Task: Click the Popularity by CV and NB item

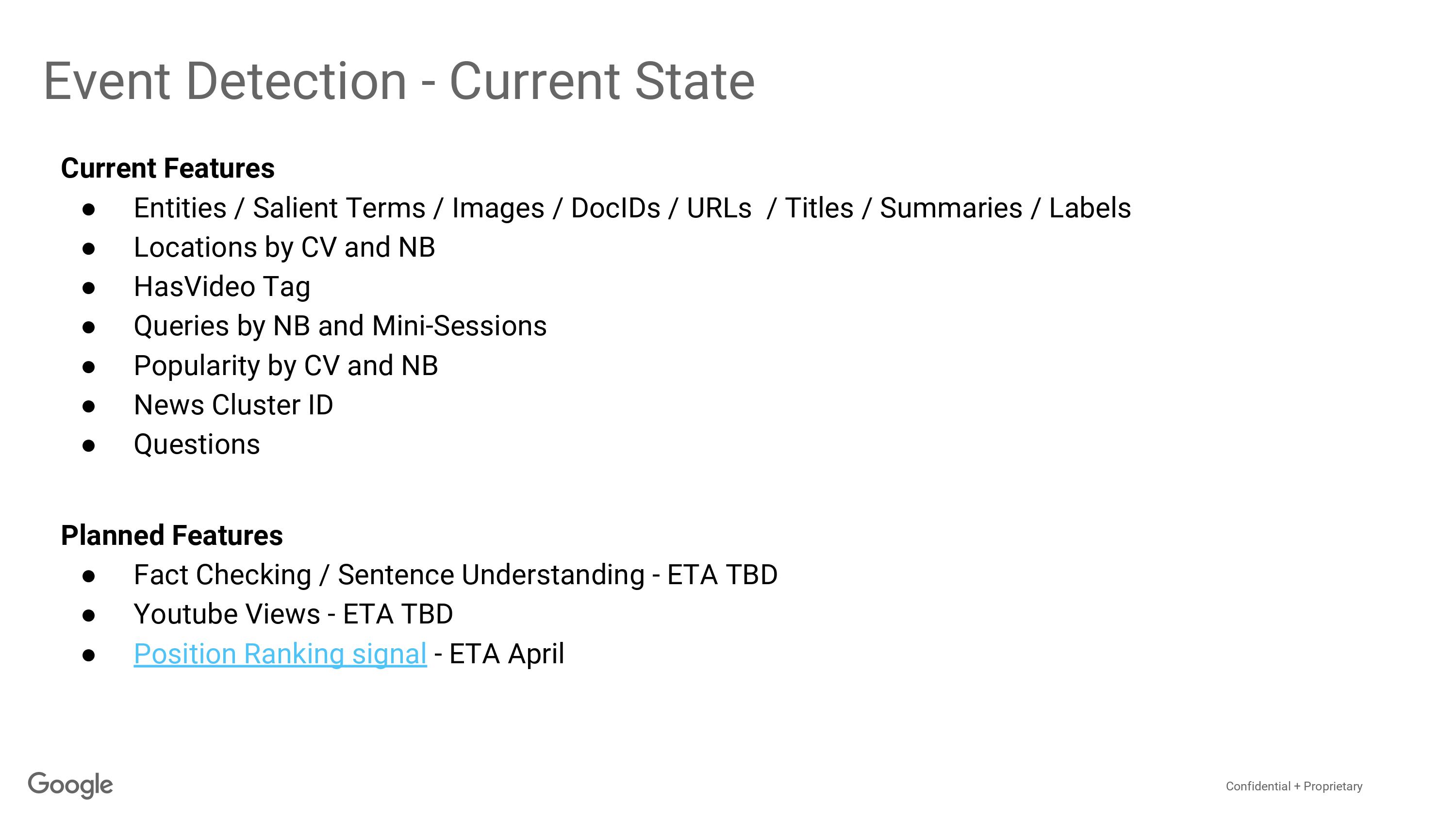Action: 285,366
